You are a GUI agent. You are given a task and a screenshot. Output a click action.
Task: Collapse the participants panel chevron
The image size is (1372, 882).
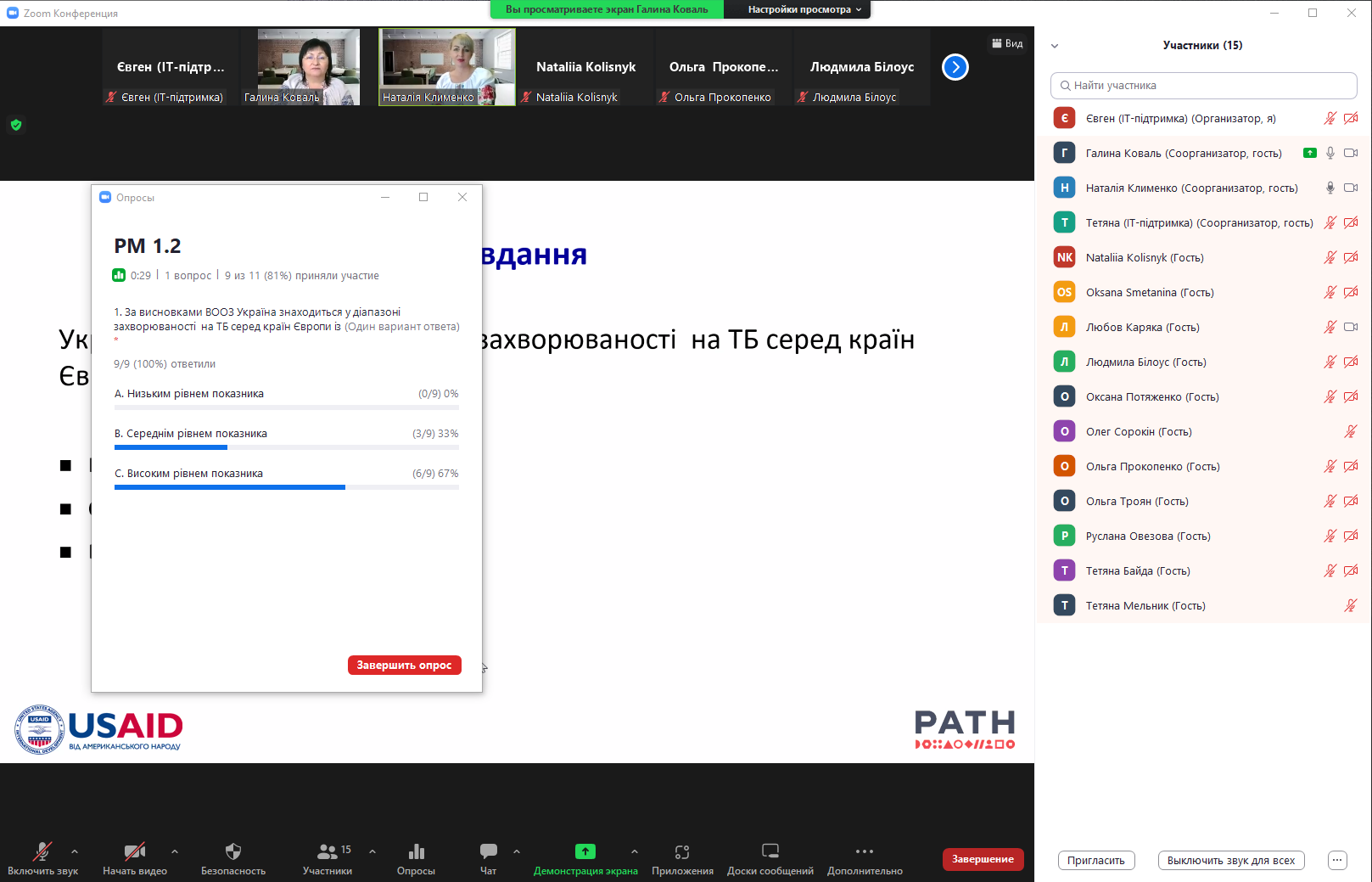coord(1055,46)
